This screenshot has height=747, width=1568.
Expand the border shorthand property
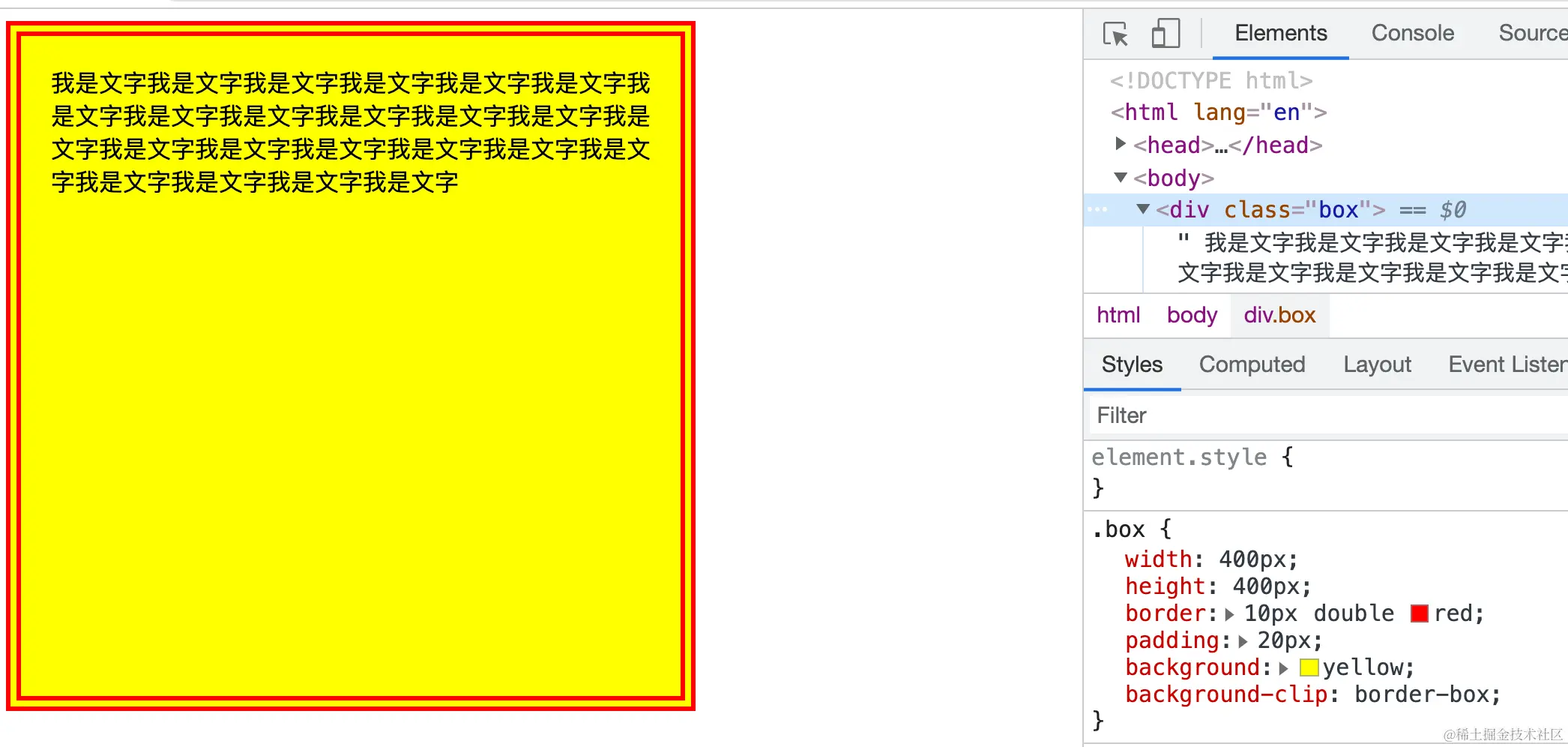1229,614
